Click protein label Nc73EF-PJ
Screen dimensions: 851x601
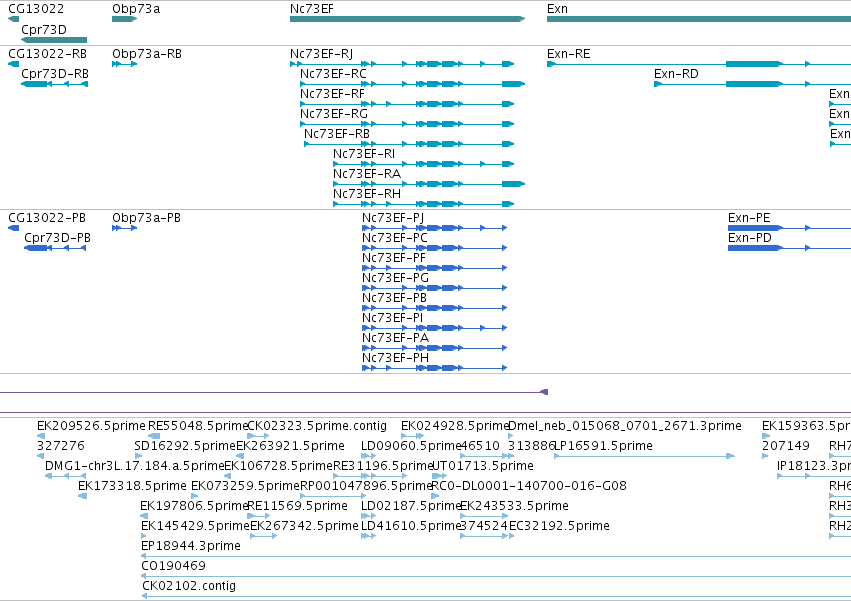[393, 218]
